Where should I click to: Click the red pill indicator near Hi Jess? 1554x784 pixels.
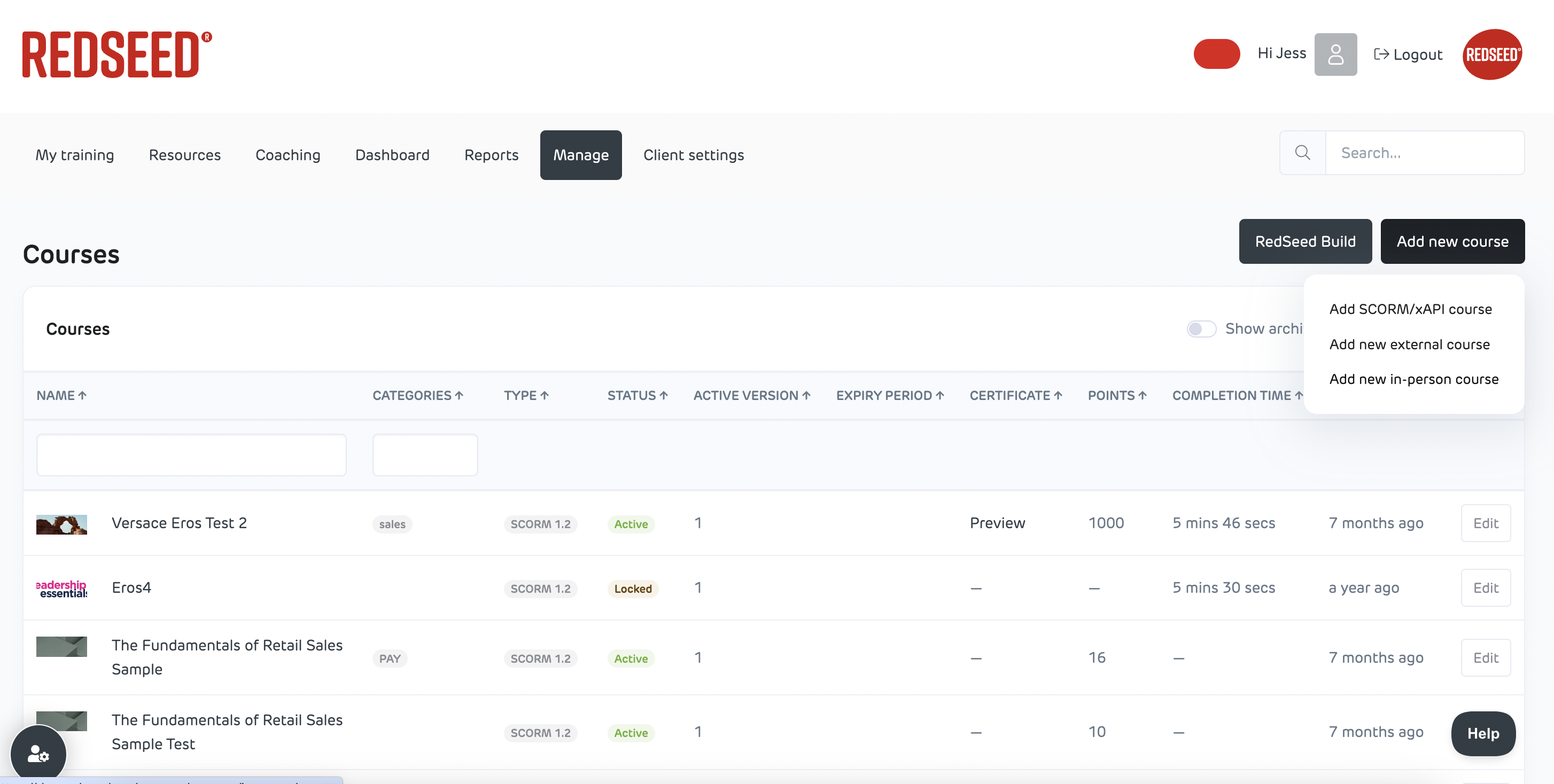tap(1216, 54)
